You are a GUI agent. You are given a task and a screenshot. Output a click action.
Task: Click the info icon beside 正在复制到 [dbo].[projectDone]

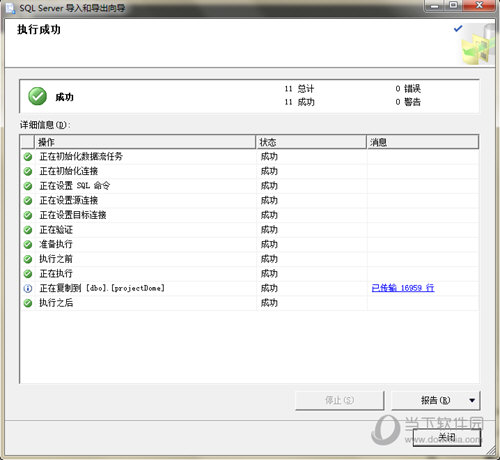(28, 288)
